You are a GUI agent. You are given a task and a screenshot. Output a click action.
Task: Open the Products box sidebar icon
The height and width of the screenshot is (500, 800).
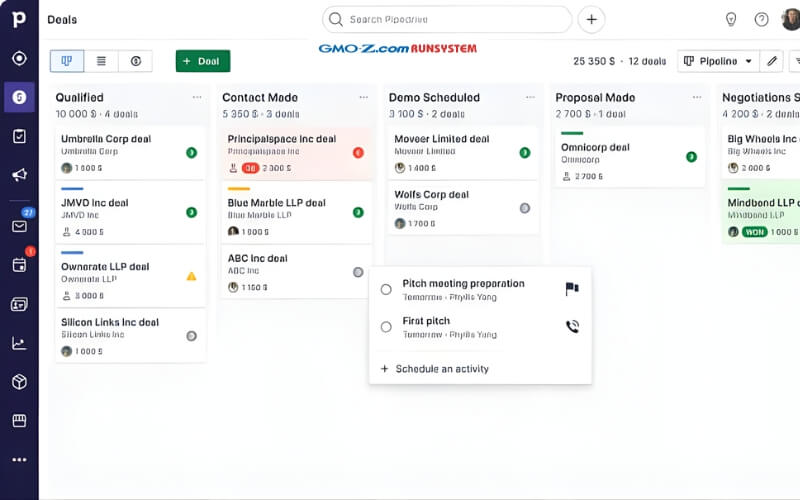pyautogui.click(x=19, y=382)
